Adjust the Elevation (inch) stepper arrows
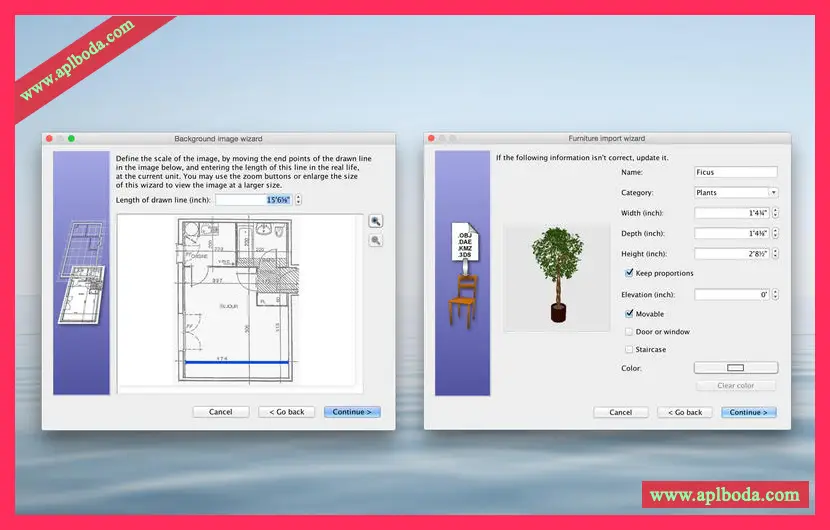Viewport: 830px width, 530px height. coord(775,295)
